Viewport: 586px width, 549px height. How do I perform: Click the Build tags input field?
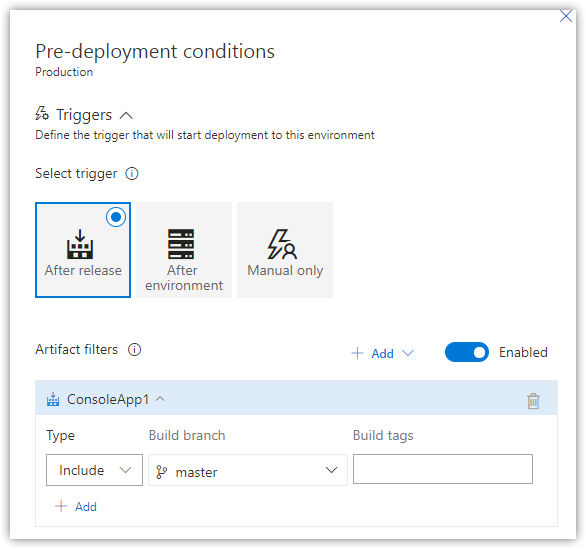click(x=443, y=469)
